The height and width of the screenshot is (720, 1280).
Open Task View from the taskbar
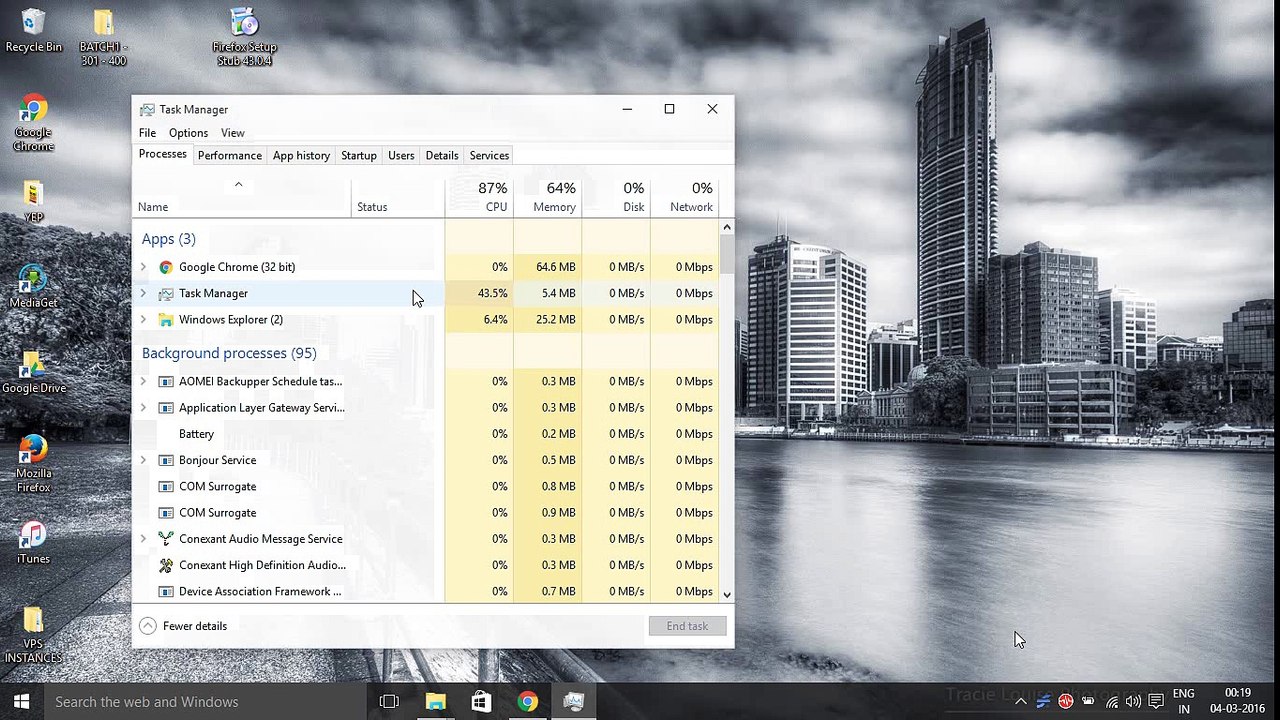[x=389, y=702]
